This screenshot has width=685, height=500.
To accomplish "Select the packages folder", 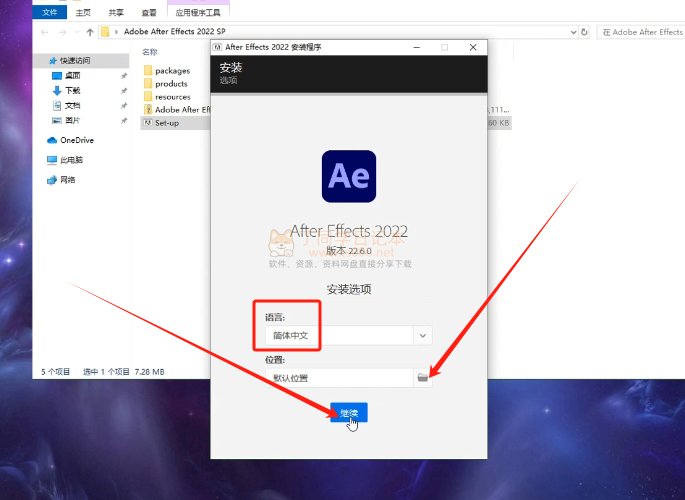I will click(x=173, y=71).
